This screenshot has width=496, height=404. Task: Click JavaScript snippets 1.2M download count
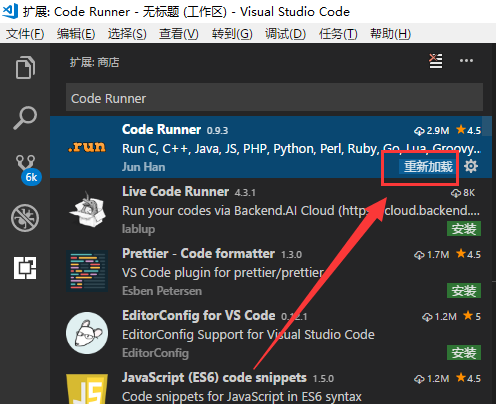pyautogui.click(x=432, y=379)
